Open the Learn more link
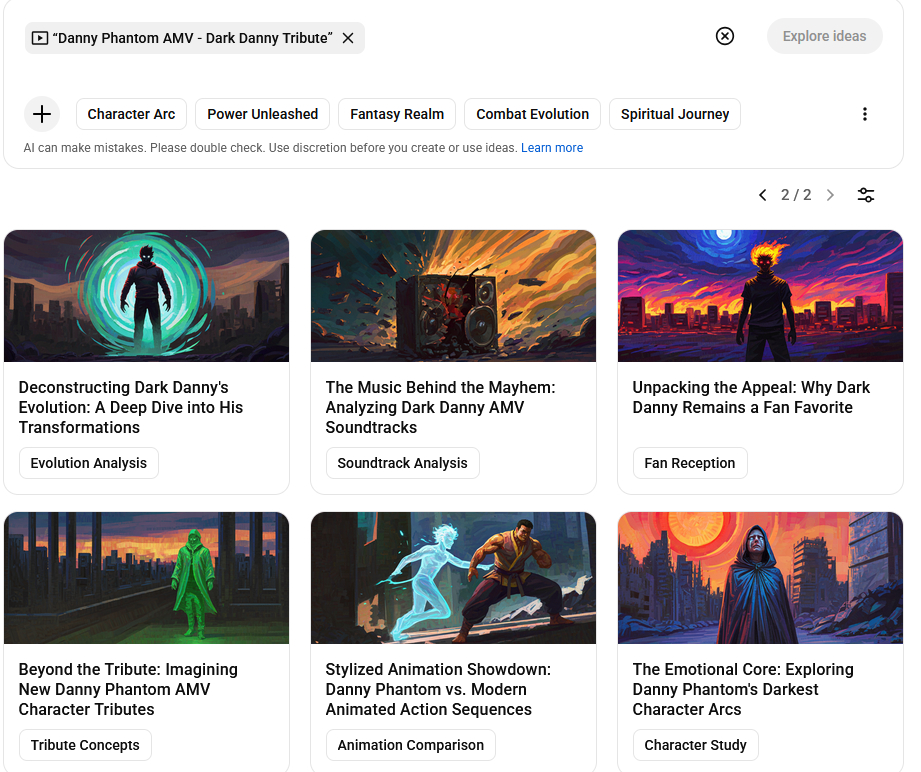Image resolution: width=921 pixels, height=772 pixels. [x=552, y=148]
